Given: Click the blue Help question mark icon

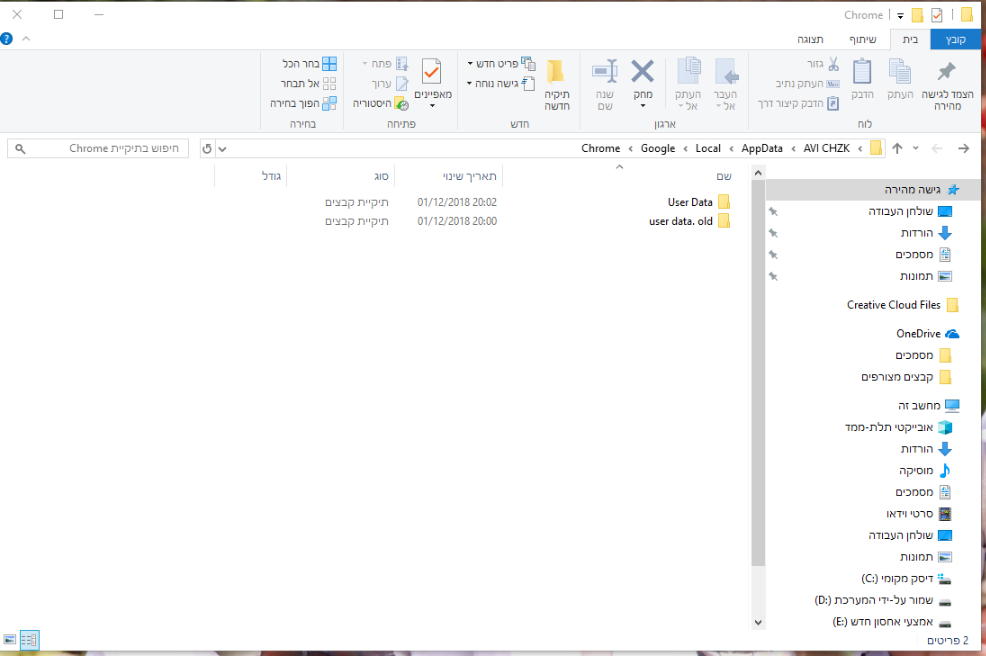Looking at the screenshot, I should (7, 39).
